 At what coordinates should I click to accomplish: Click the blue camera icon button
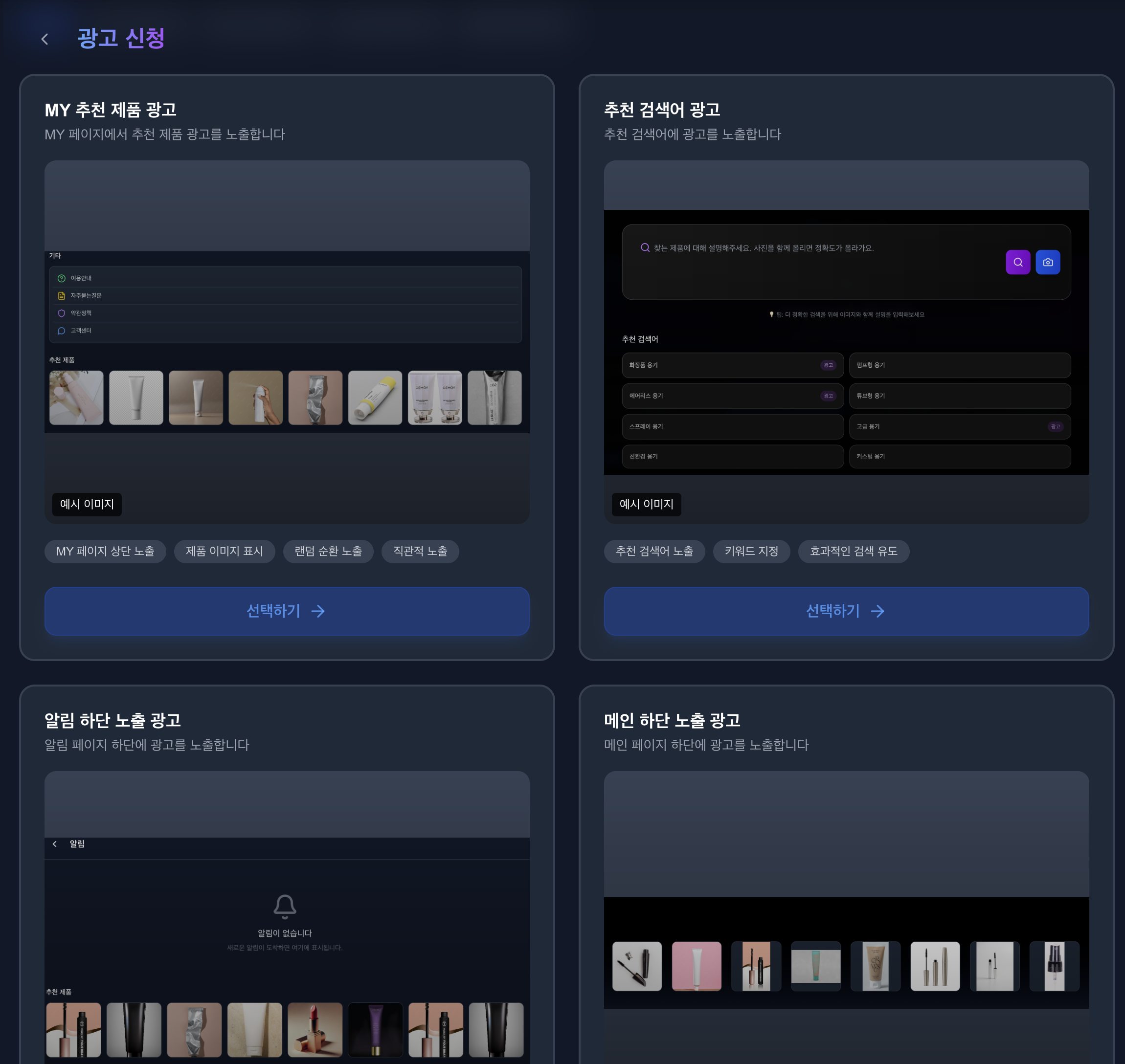pyautogui.click(x=1047, y=262)
